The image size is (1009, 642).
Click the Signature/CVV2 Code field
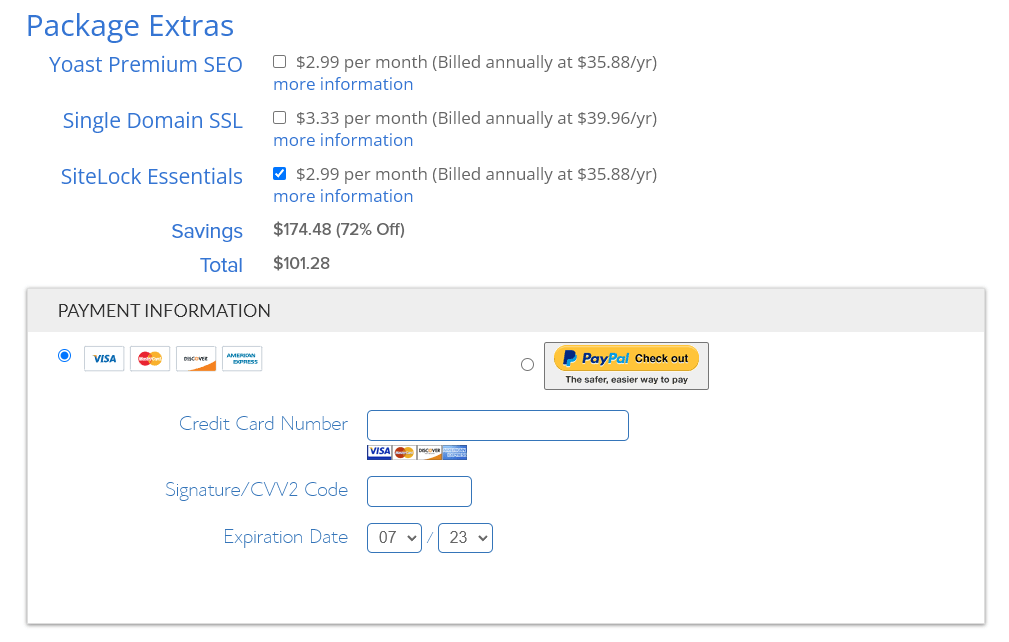(419, 491)
